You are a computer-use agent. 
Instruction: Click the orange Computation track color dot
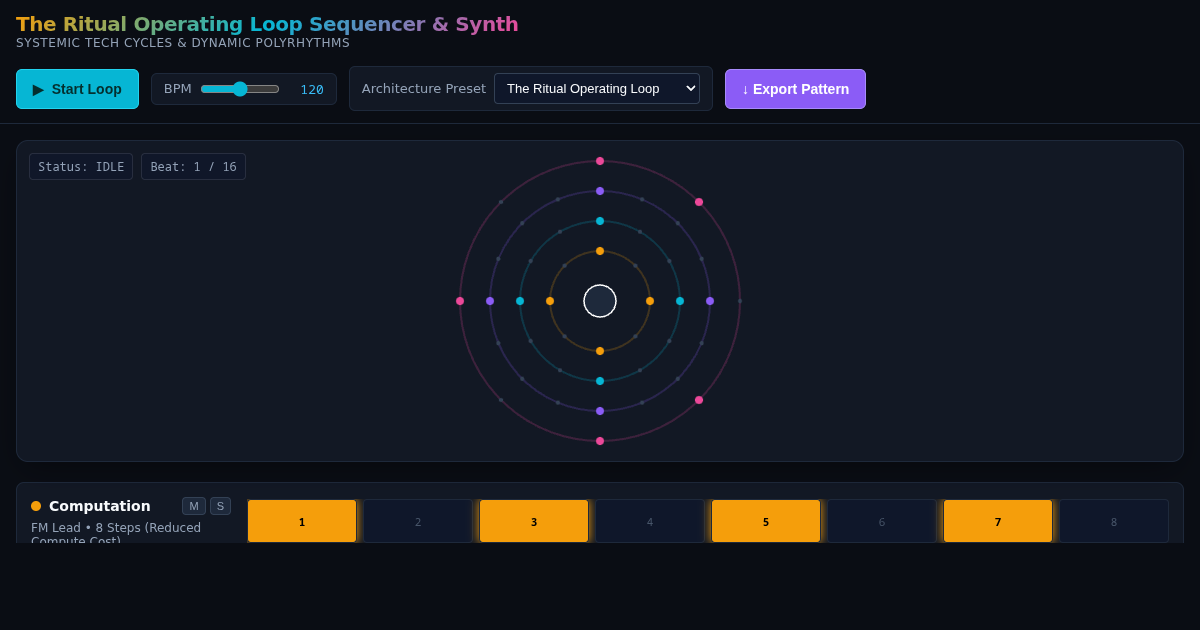36,506
